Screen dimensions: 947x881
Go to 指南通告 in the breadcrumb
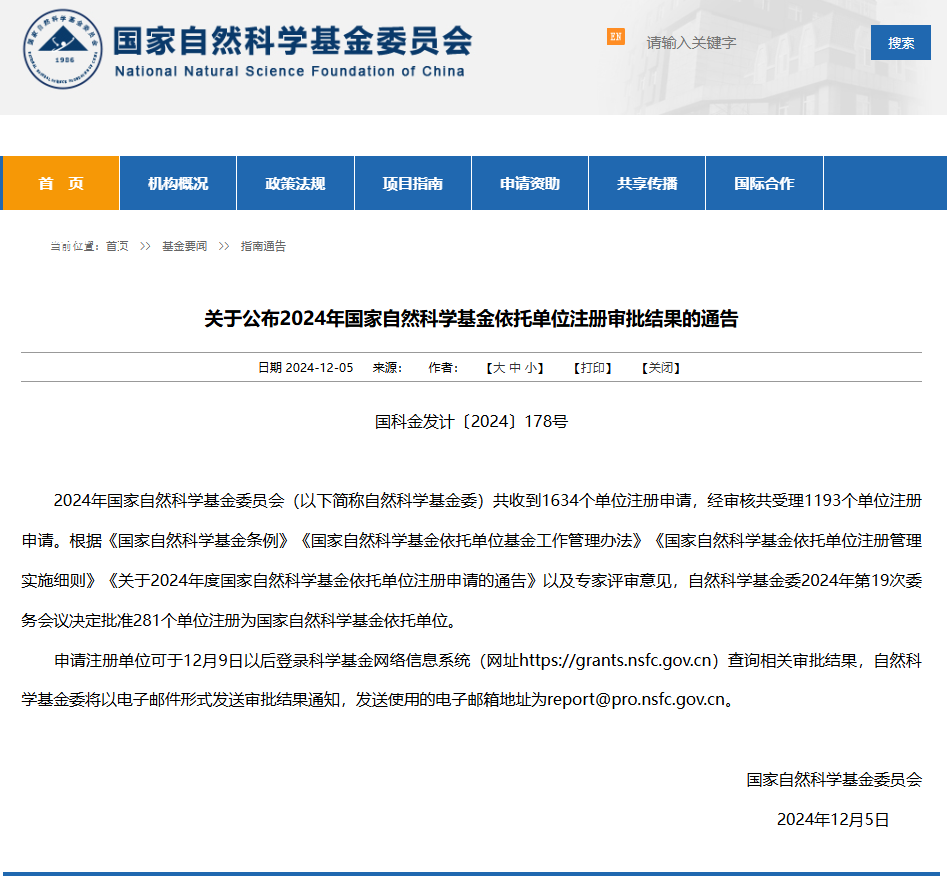(263, 246)
